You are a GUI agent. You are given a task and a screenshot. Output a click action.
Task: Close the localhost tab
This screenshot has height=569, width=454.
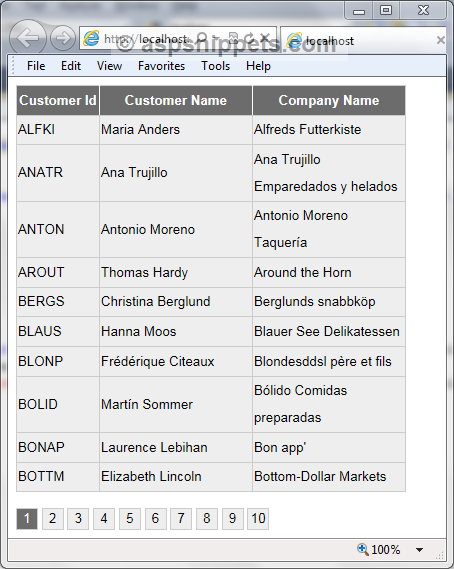[441, 40]
